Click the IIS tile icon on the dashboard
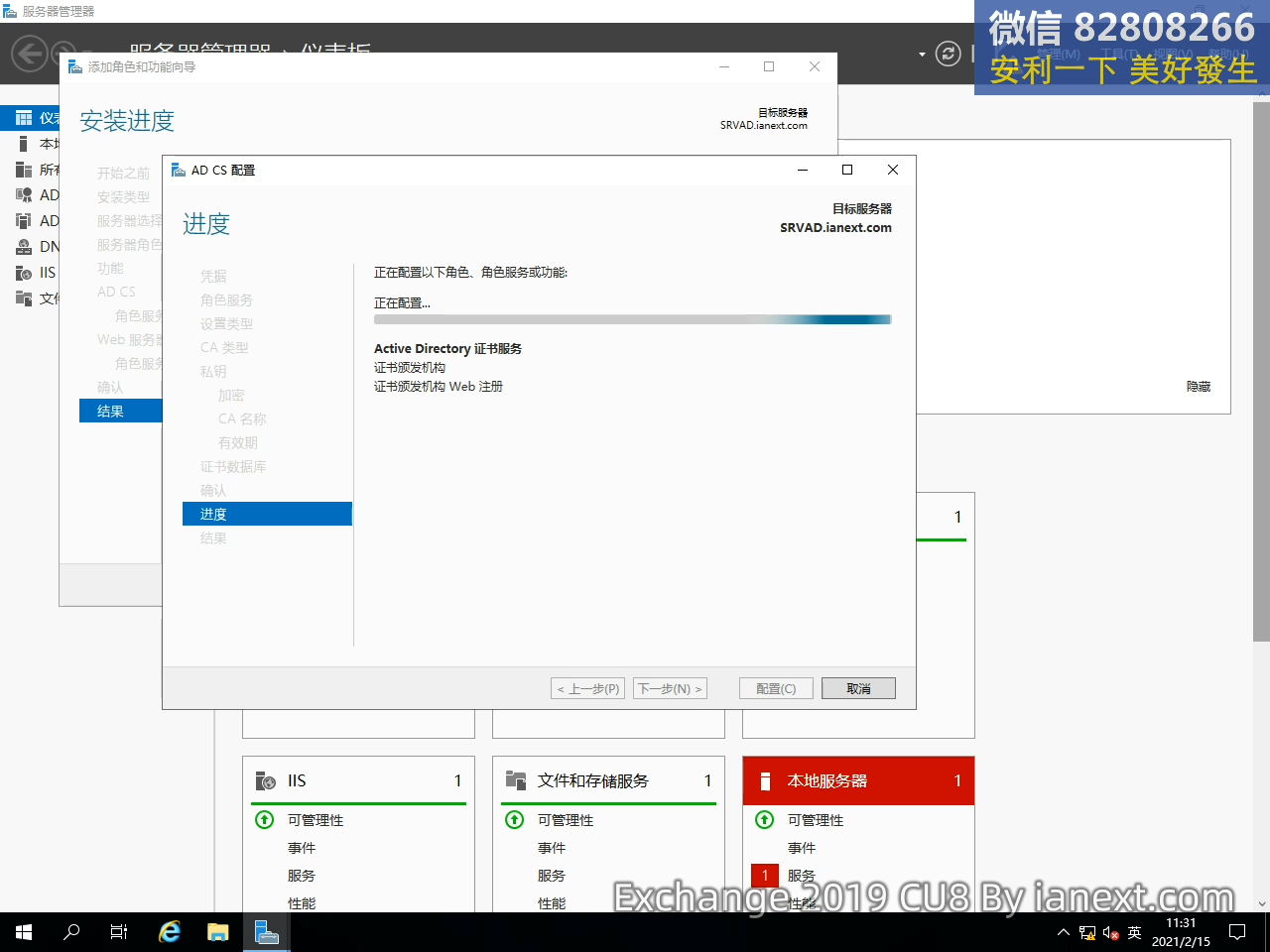This screenshot has height=952, width=1270. click(265, 780)
